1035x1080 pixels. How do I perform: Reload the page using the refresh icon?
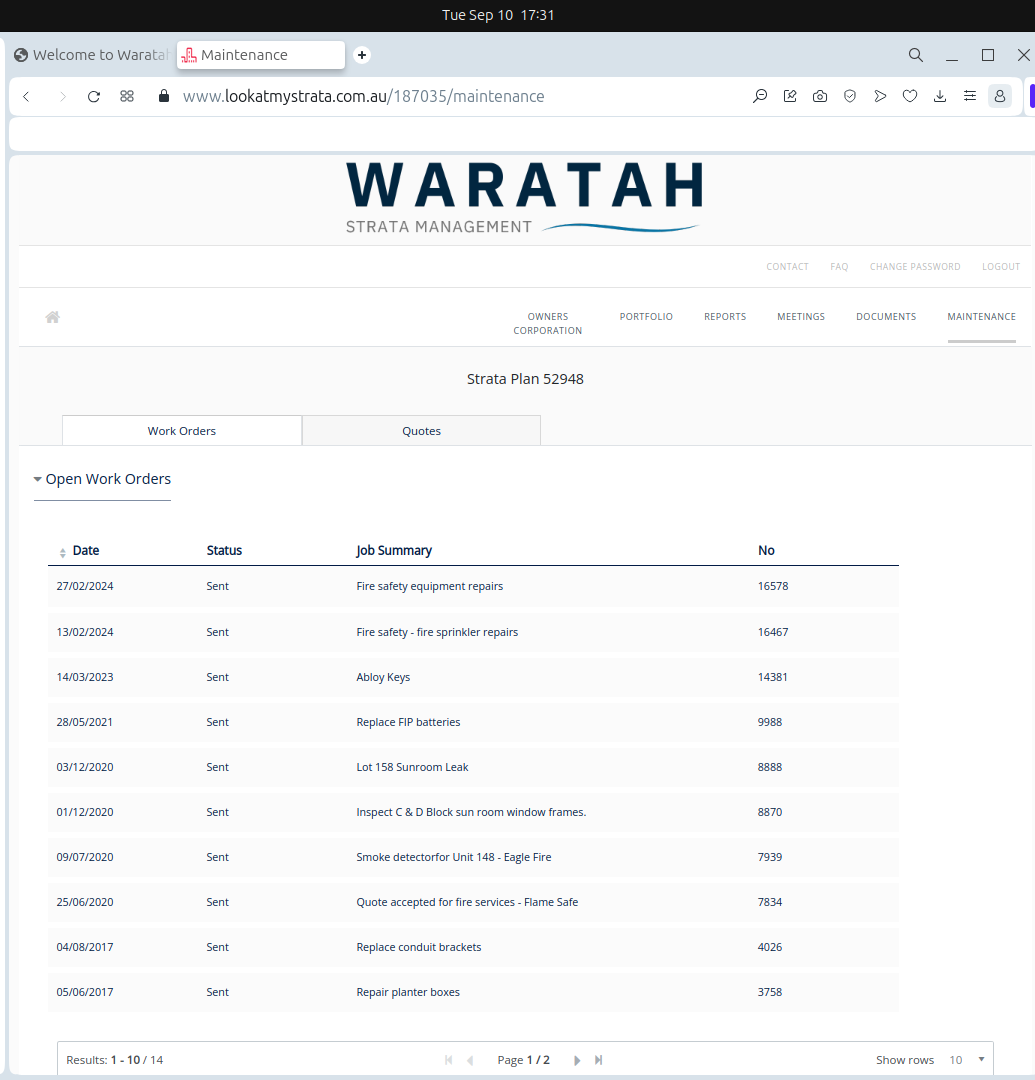pyautogui.click(x=94, y=96)
